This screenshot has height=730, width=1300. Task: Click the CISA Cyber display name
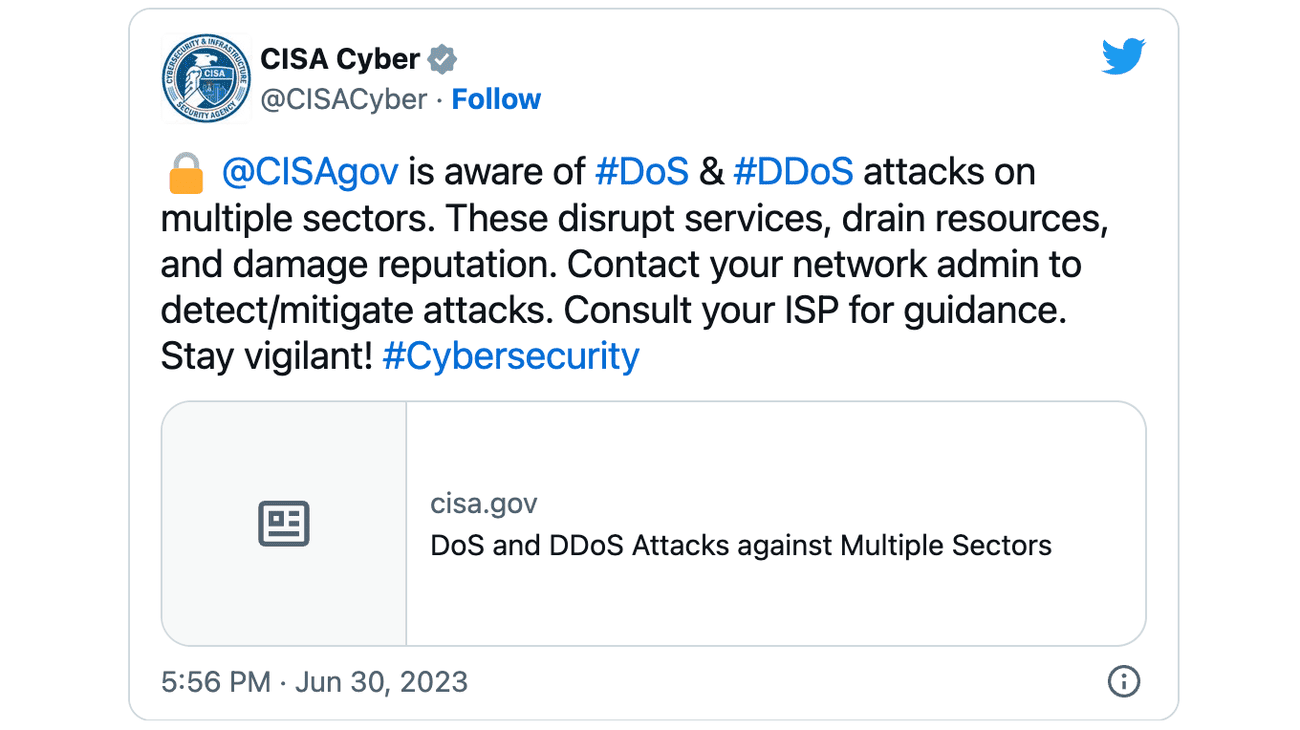[x=339, y=59]
